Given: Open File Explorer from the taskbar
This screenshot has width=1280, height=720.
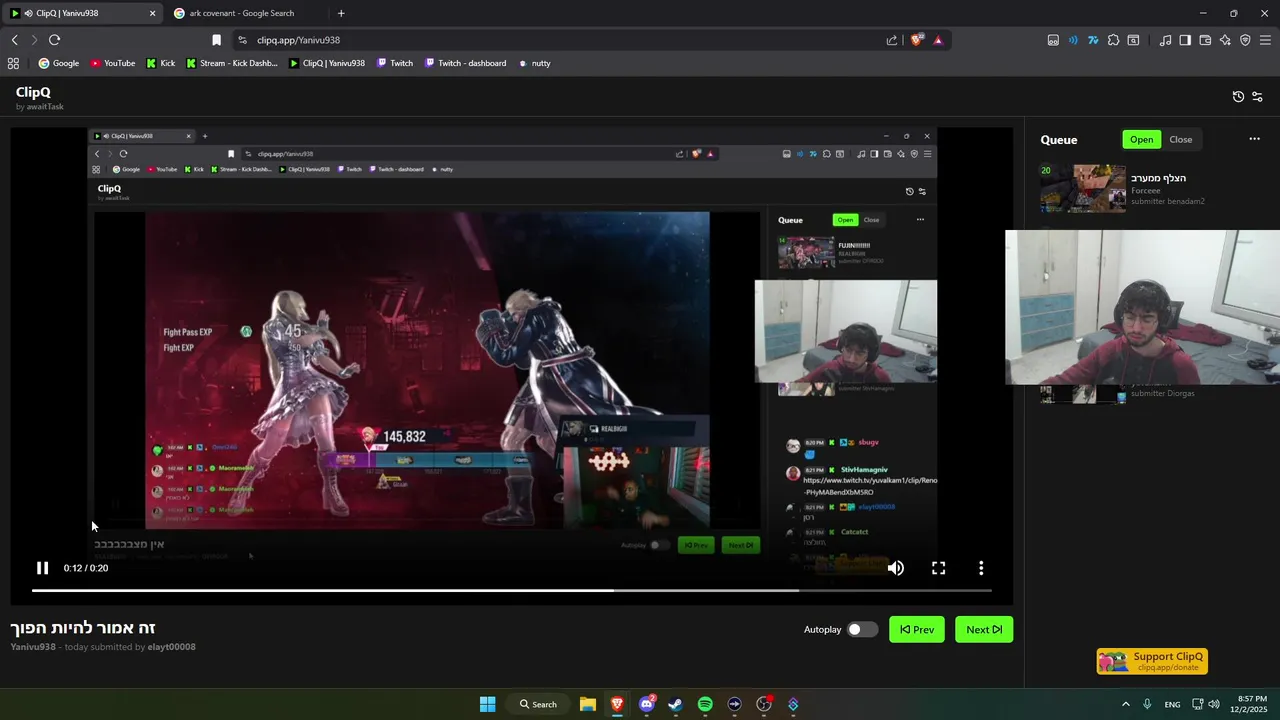Looking at the screenshot, I should [x=588, y=704].
